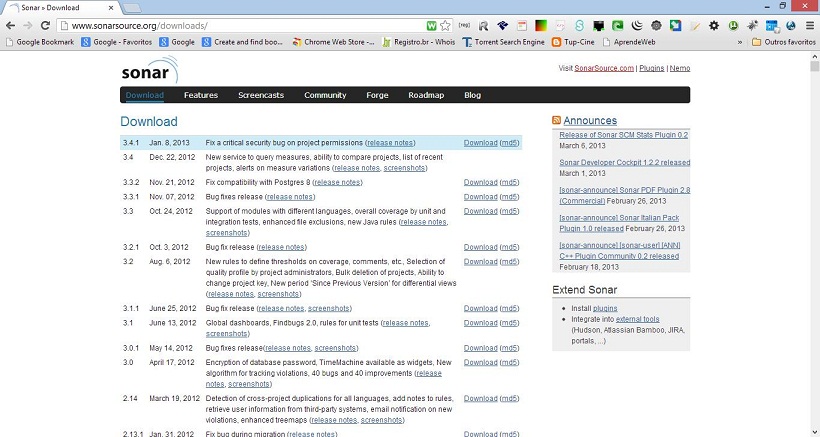
Task: Open the Announces heading link
Action: tap(590, 120)
